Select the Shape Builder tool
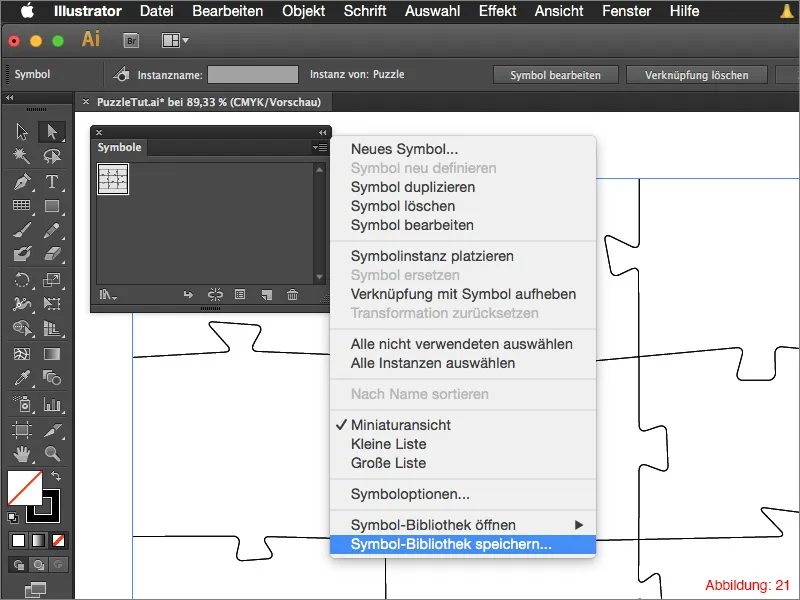Viewport: 800px width, 600px height. click(22, 328)
